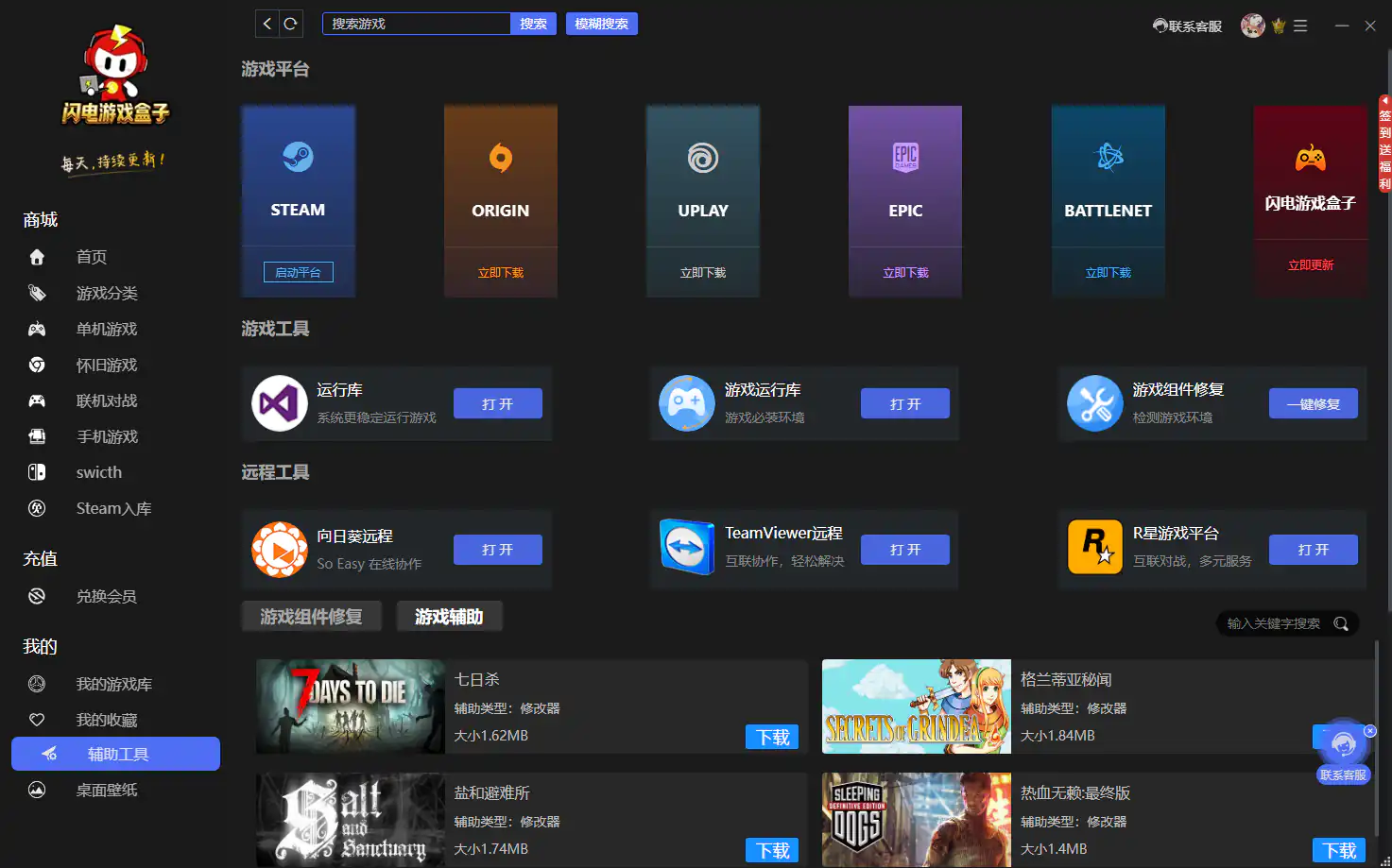
Task: Click the Uplay platform logo
Action: click(703, 157)
